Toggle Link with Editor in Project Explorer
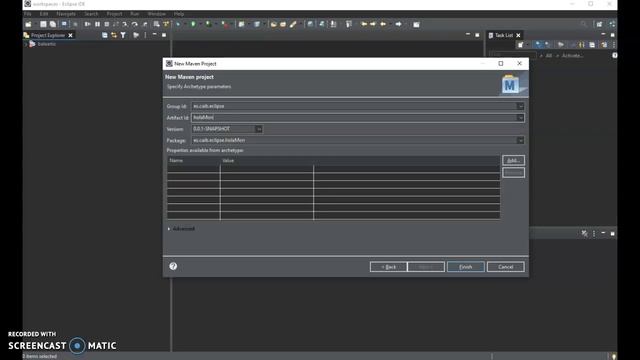 point(114,36)
